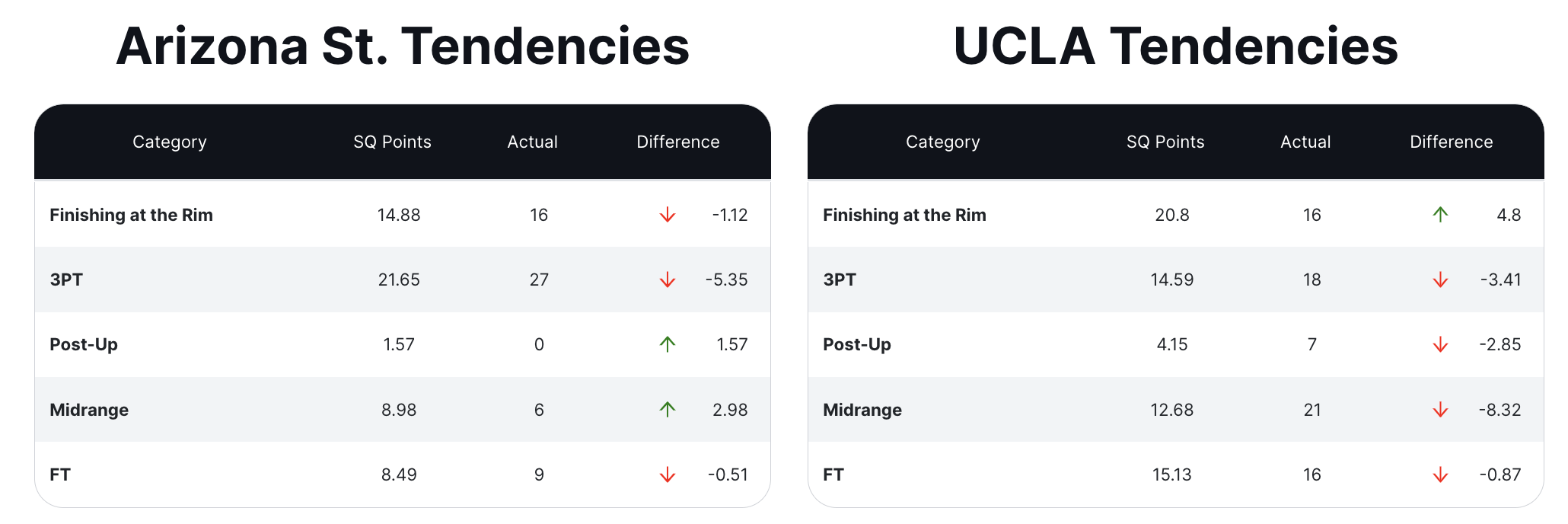Click red down arrow in Arizona St. 3PT row
This screenshot has width=1568, height=524.
[x=668, y=280]
